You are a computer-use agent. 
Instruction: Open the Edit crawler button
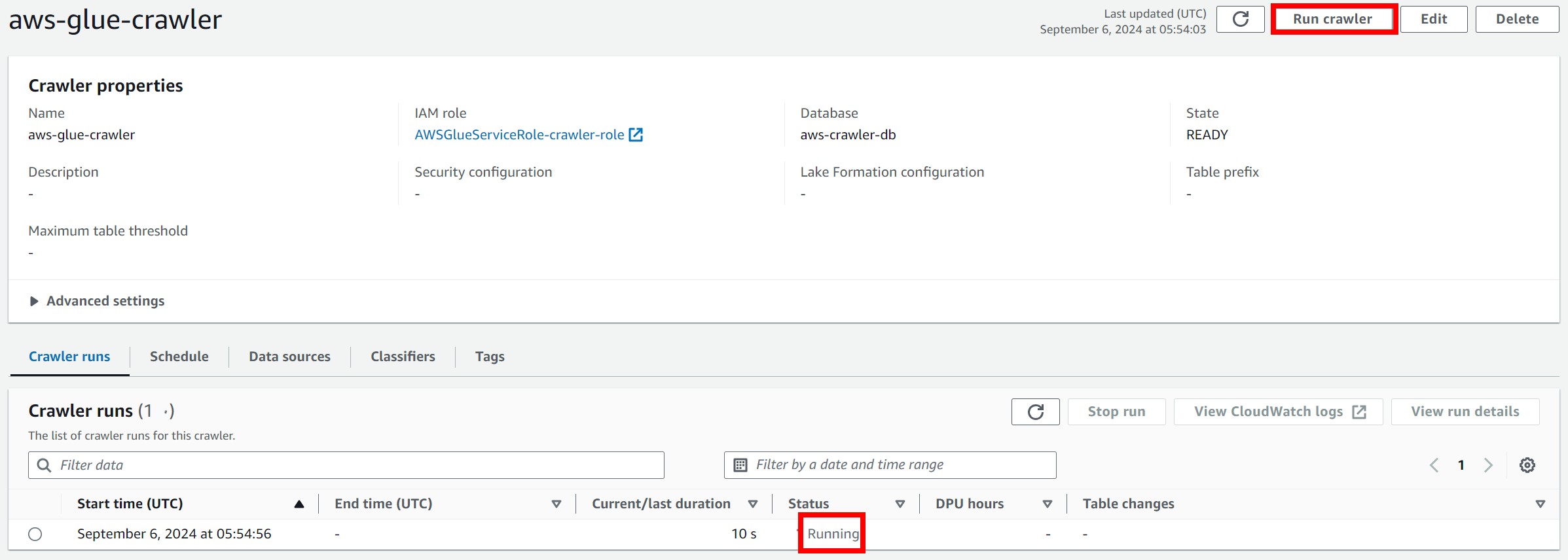click(x=1434, y=19)
